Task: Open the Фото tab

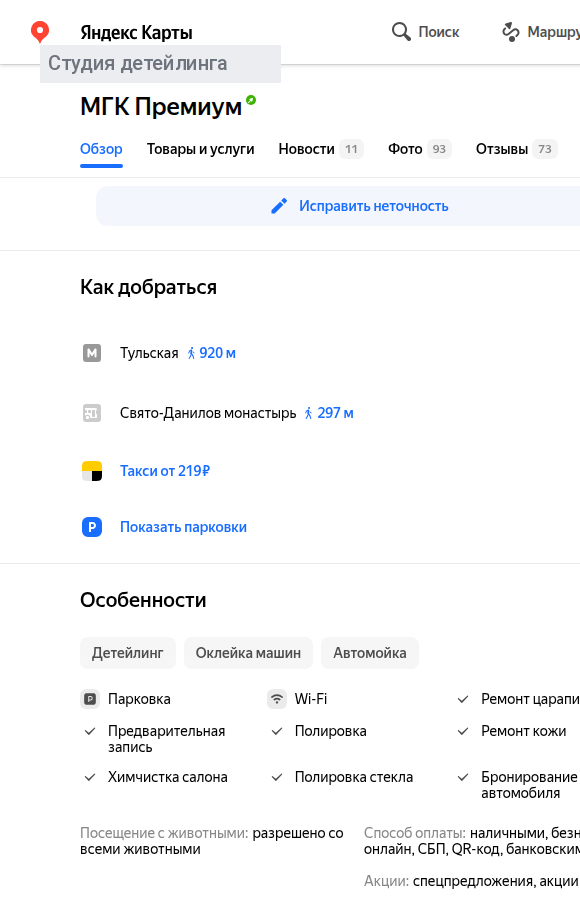Action: 420,149
